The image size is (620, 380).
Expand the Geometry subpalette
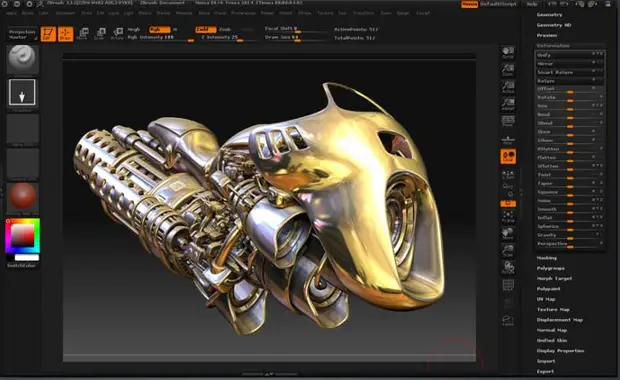pos(549,15)
